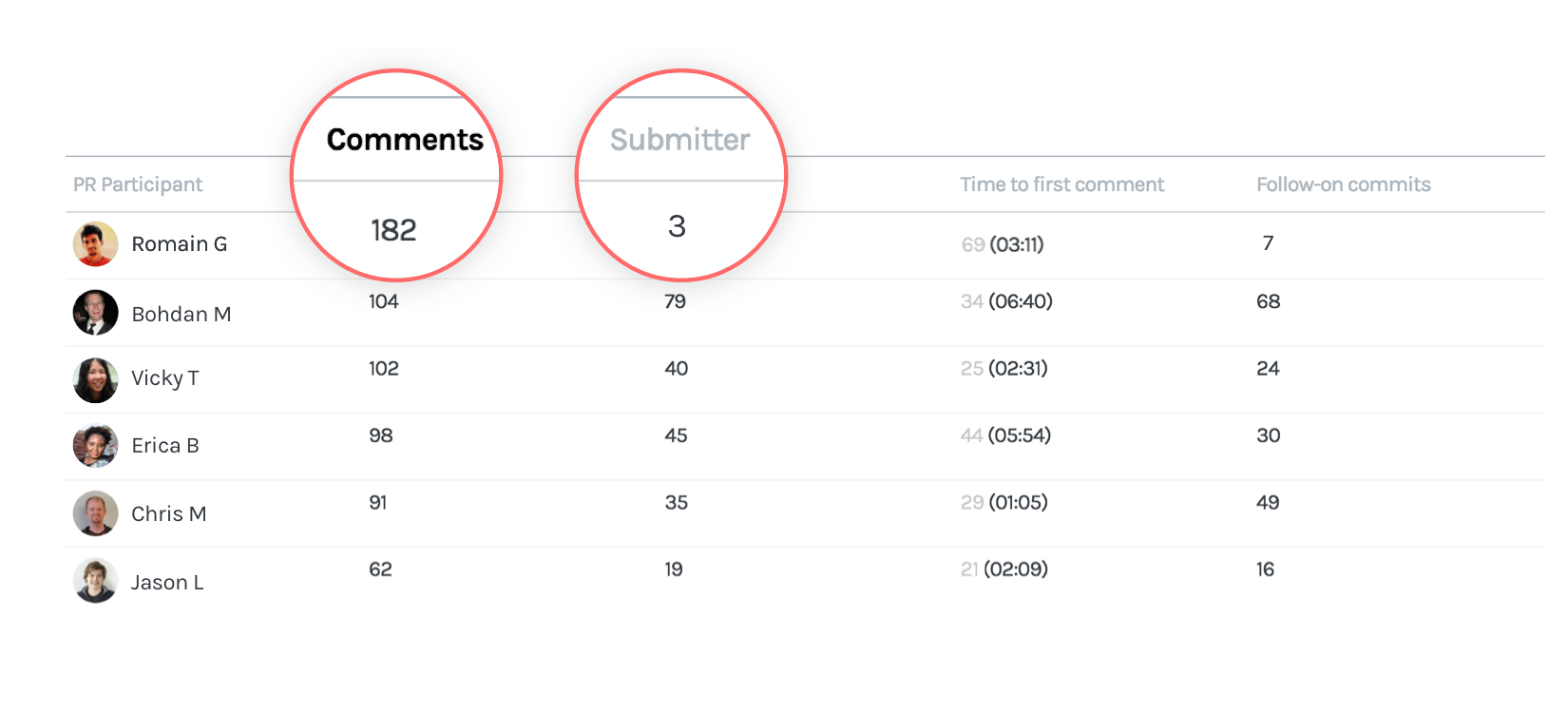Open Chris M's avatar

pyautogui.click(x=96, y=513)
